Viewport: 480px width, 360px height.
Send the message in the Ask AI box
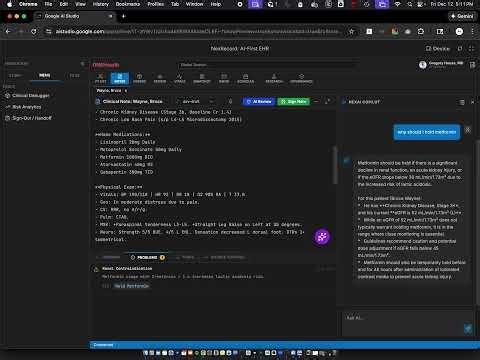pos(468,328)
